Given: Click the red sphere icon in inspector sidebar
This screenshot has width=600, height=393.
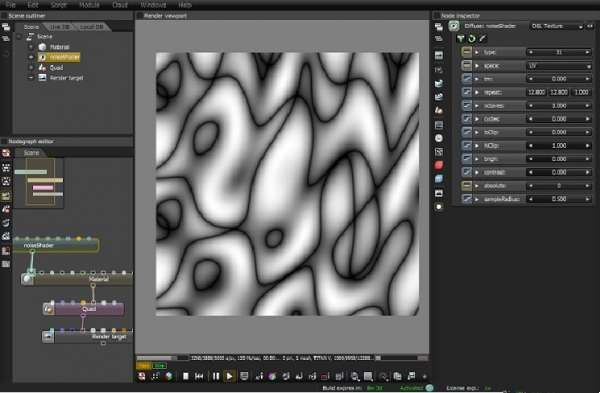Looking at the screenshot, I should (439, 165).
